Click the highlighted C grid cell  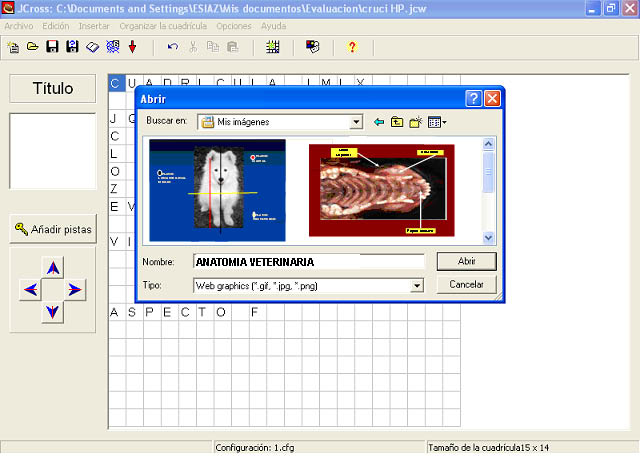[x=117, y=84]
